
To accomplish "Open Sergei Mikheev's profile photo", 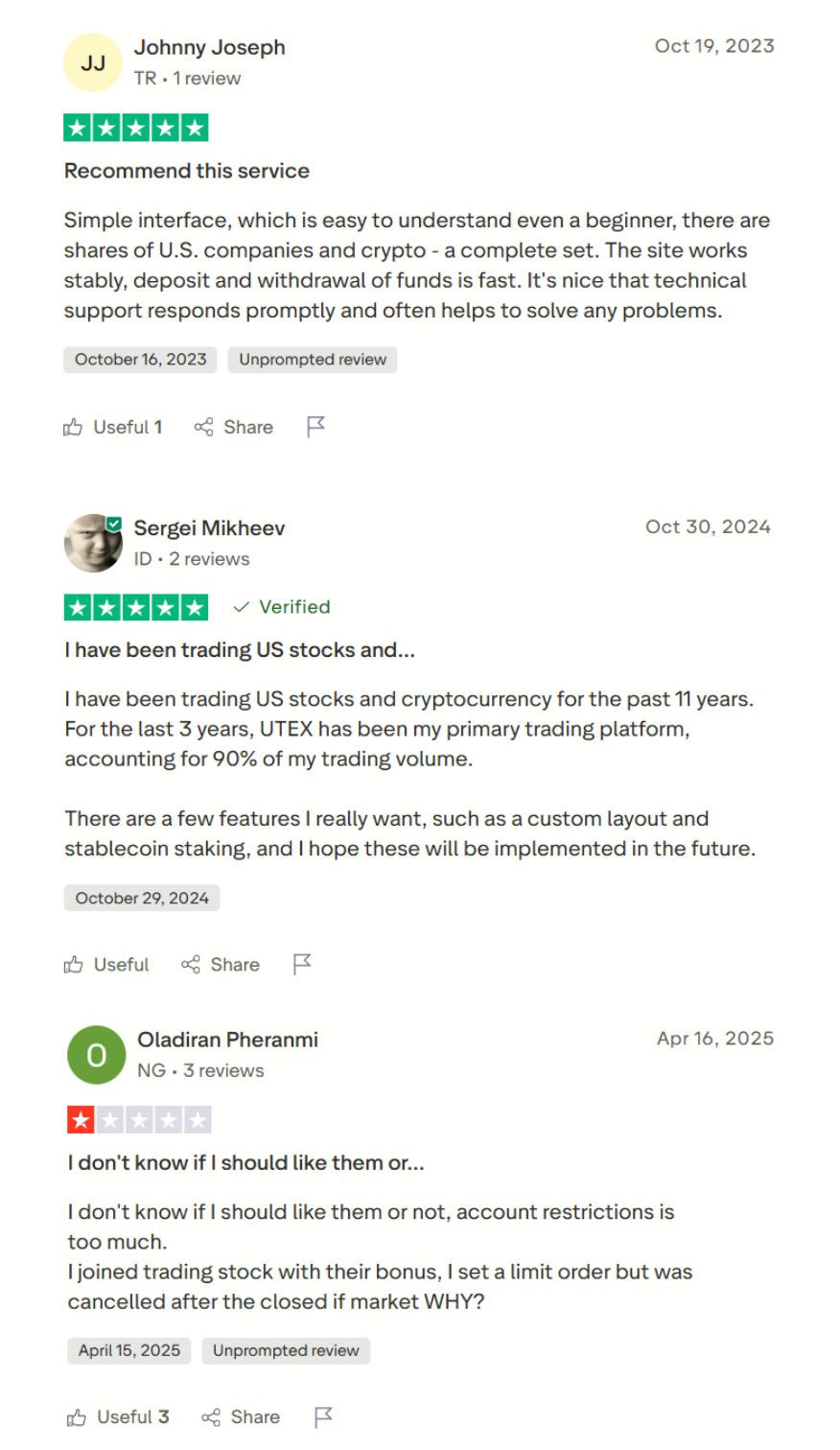I will click(93, 543).
